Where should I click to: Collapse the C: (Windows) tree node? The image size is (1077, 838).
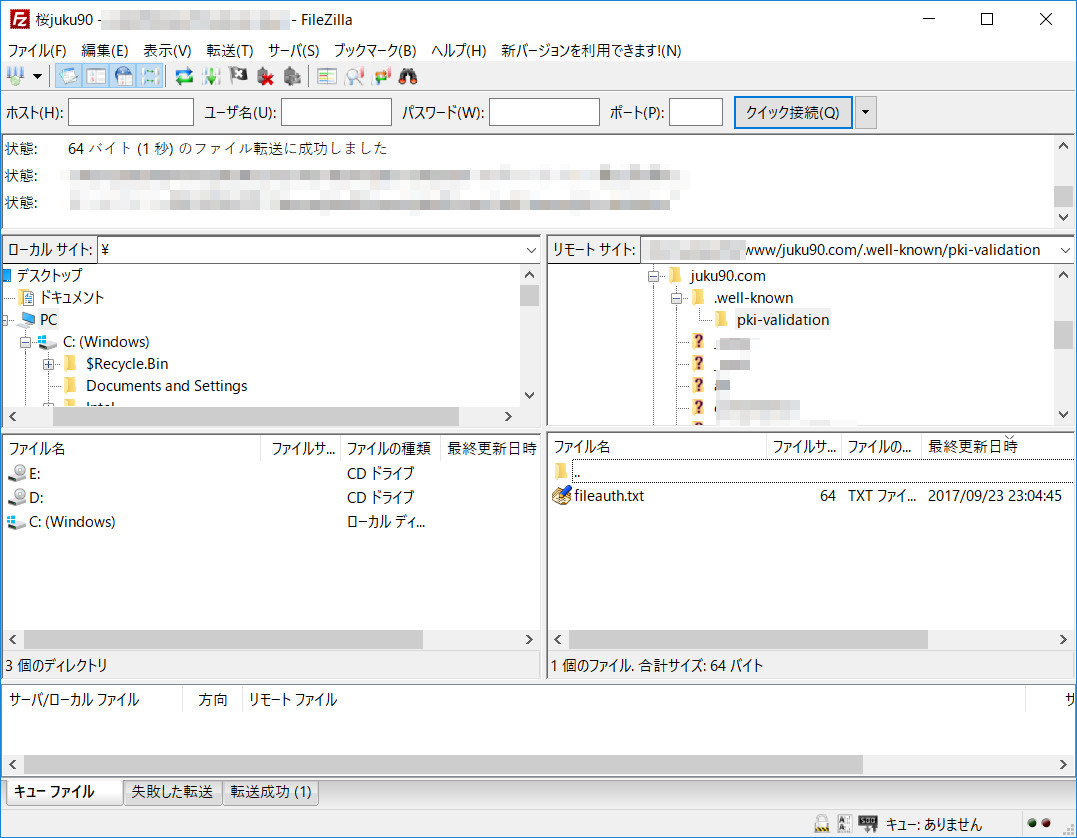(x=25, y=342)
